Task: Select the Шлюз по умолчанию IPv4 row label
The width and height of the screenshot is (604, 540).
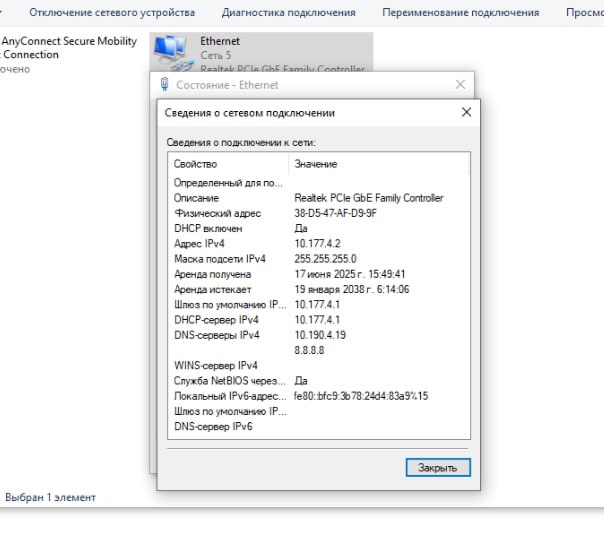Action: (230, 305)
